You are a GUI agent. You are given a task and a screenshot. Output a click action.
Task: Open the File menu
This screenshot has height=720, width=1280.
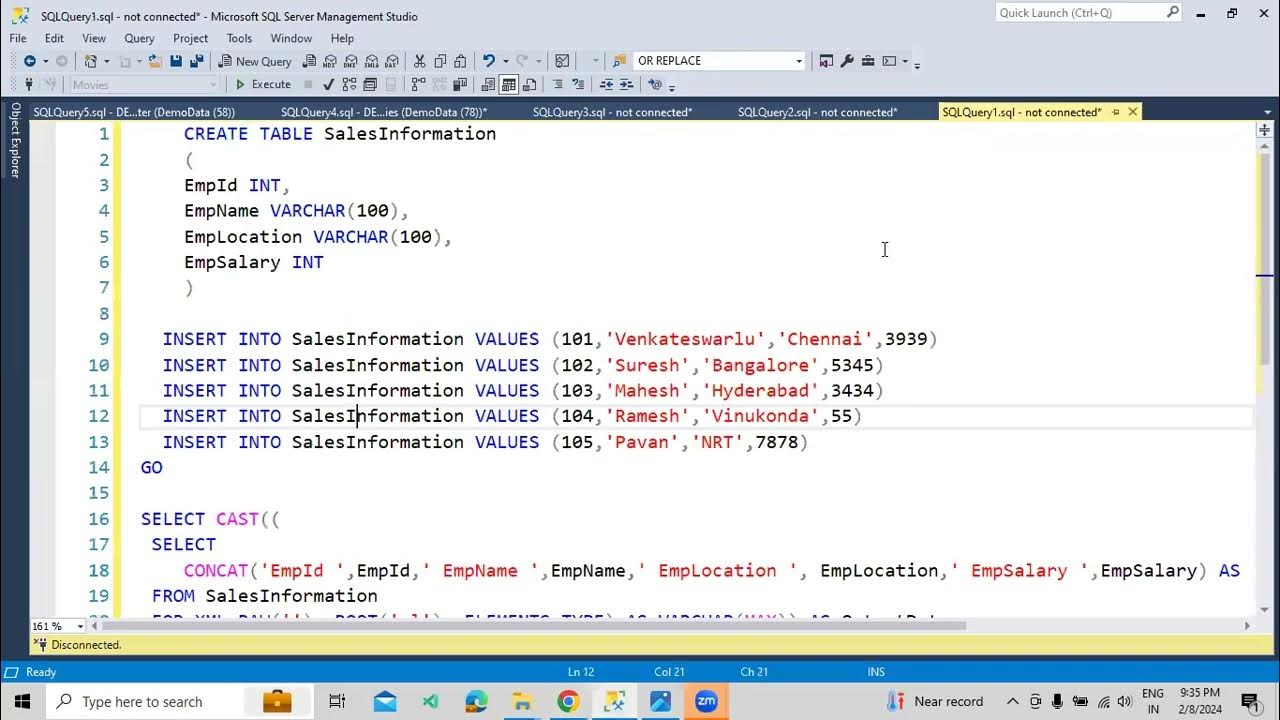[x=18, y=38]
